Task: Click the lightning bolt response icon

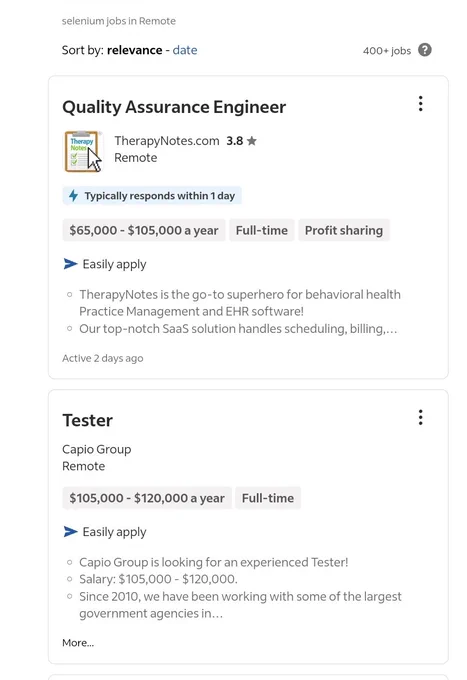Action: pos(73,196)
